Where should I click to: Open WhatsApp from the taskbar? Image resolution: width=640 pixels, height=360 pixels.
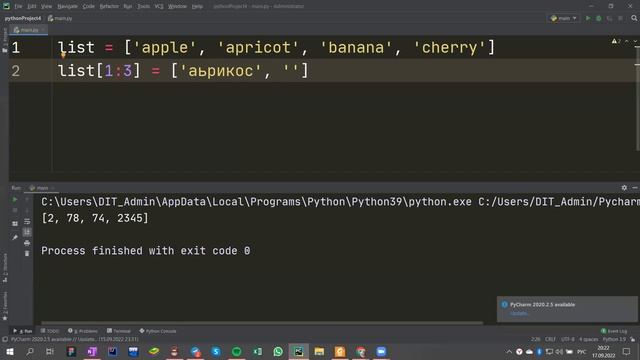coord(278,351)
